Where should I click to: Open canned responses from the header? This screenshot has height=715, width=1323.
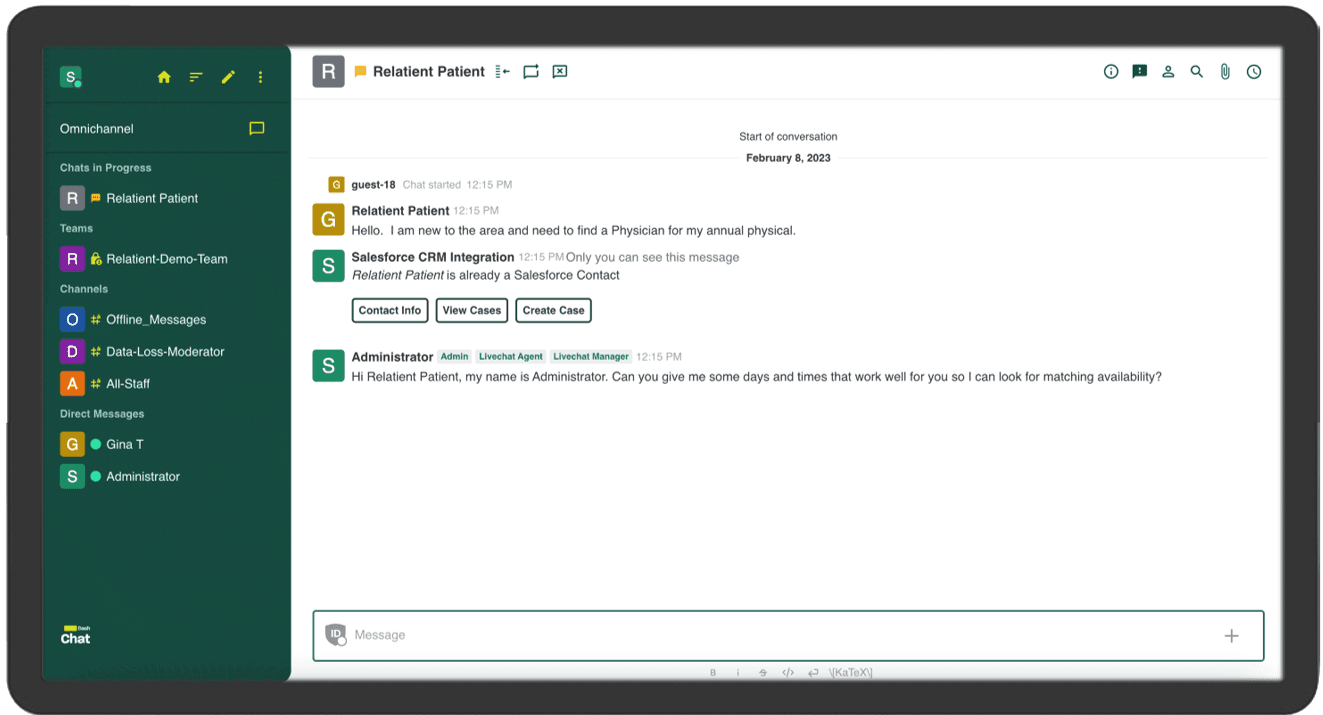(1139, 71)
